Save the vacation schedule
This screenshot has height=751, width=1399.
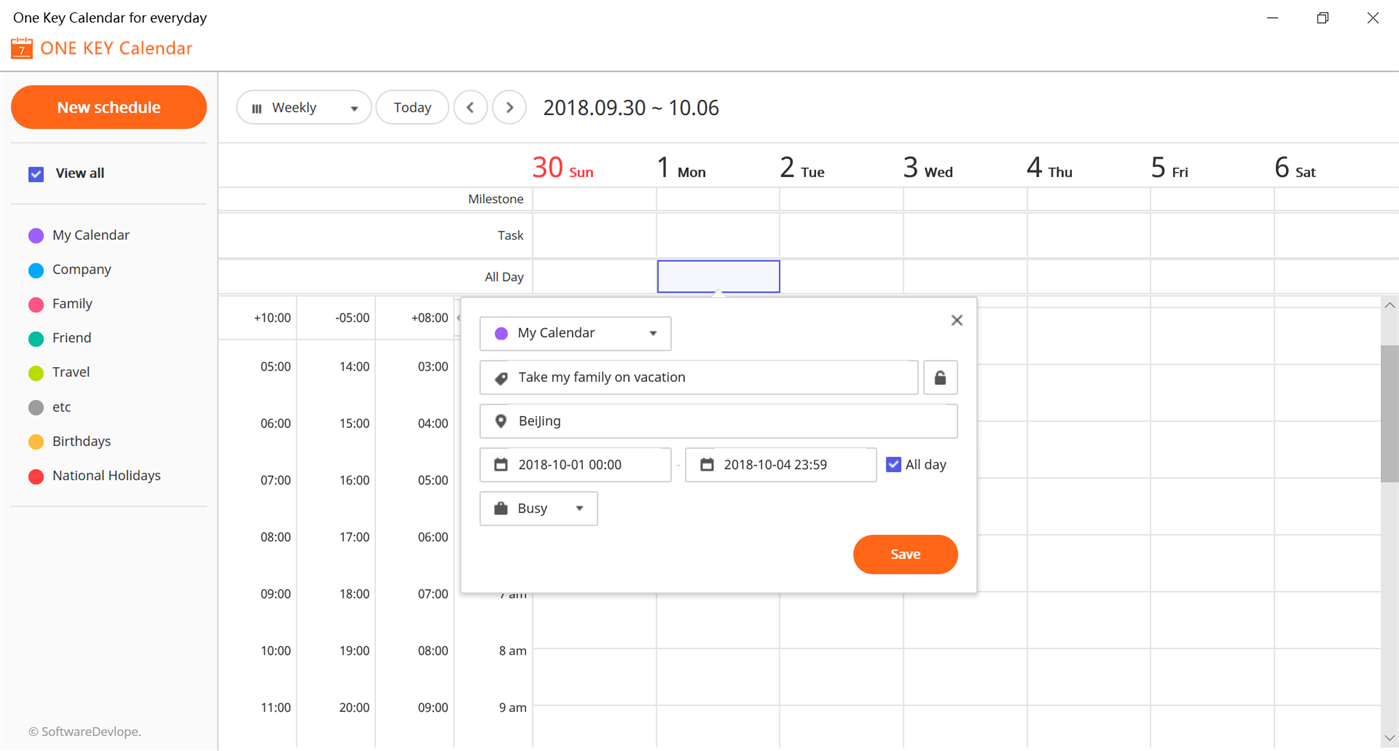click(905, 554)
